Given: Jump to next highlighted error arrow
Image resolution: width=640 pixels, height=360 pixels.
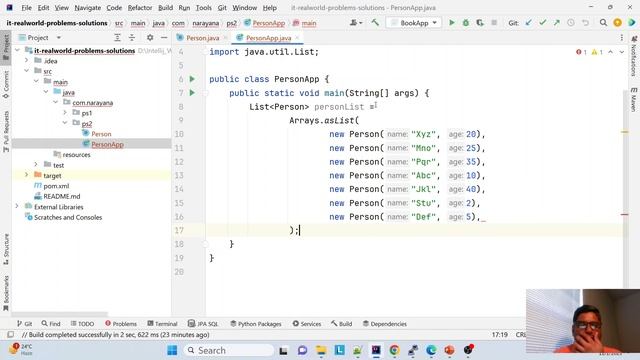Looking at the screenshot, I should point(622,52).
